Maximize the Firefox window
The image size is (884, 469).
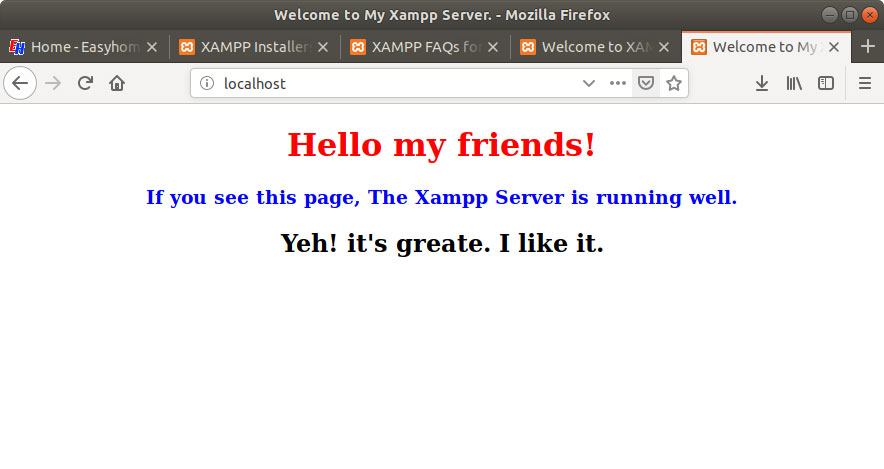pos(850,15)
